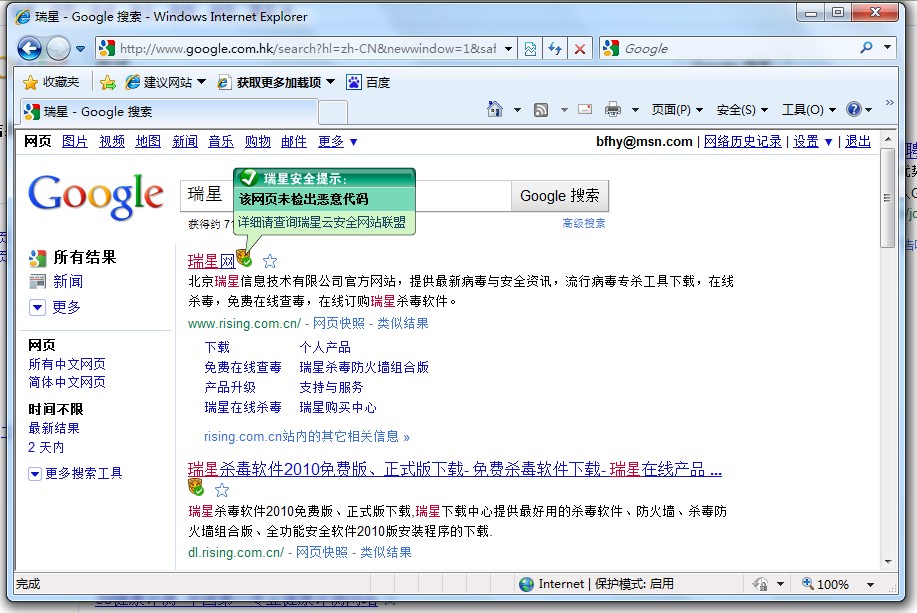Click the 高级搜索 link

pos(584,223)
